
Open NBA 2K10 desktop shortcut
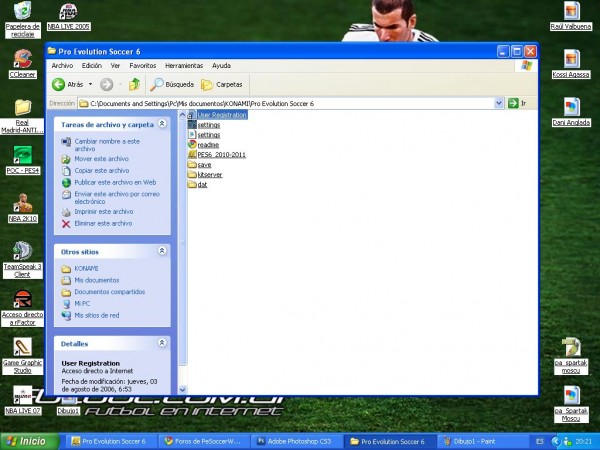pos(23,208)
